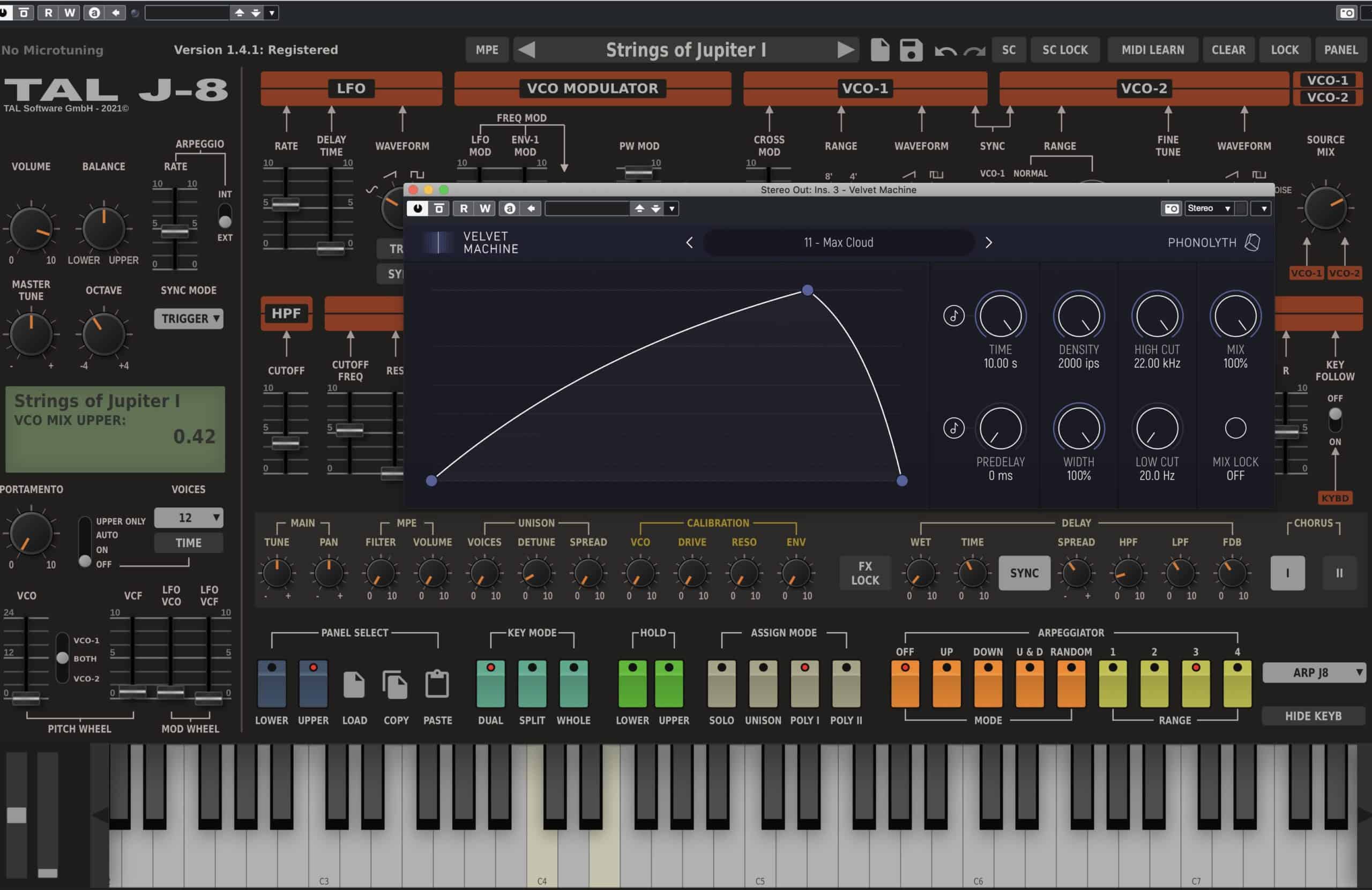This screenshot has width=1372, height=890.
Task: Toggle Velvet Machine PREDELAY tempo-sync note icon
Action: [953, 428]
